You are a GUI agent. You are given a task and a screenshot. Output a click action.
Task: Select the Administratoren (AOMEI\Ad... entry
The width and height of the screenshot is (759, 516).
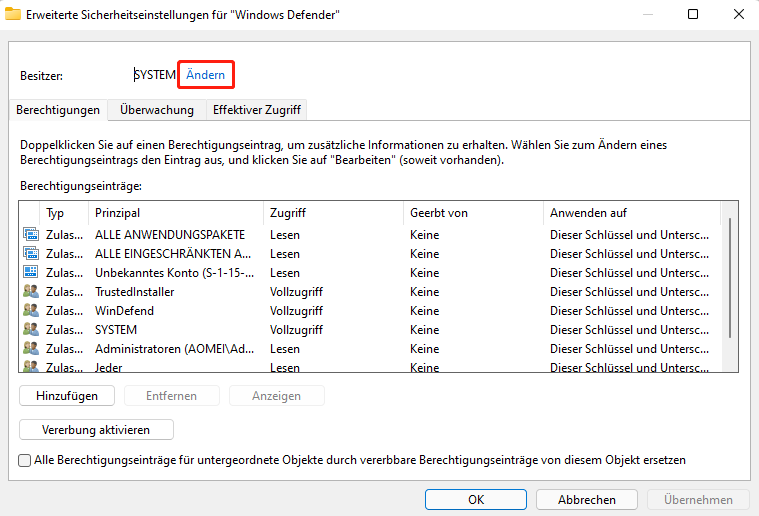coord(174,349)
